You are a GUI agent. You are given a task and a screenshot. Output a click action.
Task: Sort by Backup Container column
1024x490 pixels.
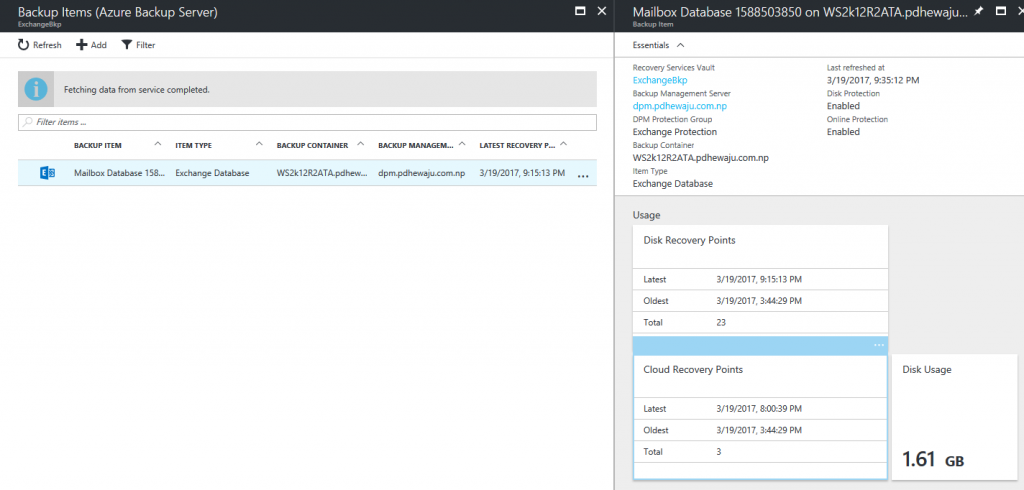coord(314,145)
